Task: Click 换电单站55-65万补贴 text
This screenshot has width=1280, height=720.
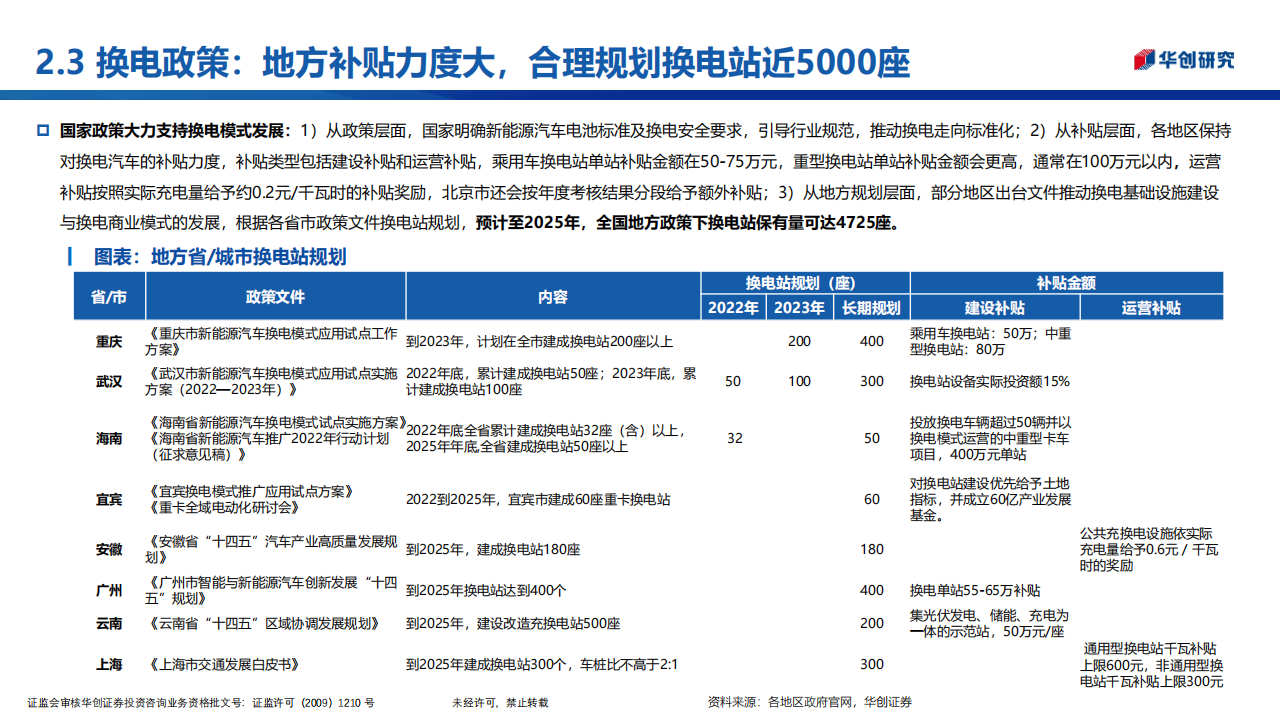Action: 975,590
